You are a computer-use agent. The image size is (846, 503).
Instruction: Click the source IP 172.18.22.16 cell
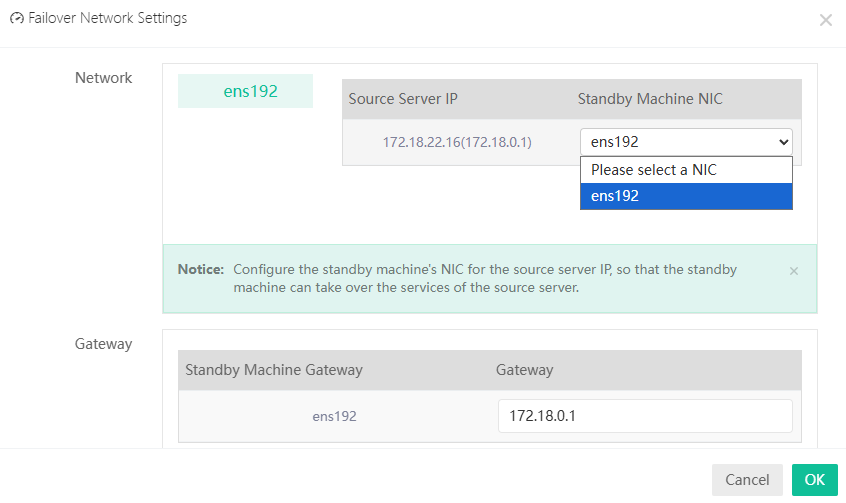pyautogui.click(x=456, y=142)
